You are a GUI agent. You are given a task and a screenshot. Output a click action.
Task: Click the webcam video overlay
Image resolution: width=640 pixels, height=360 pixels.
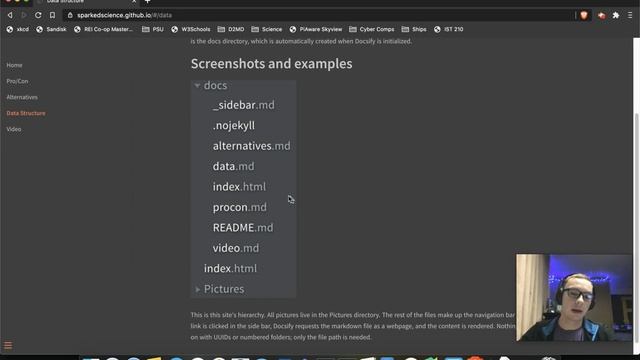574,298
